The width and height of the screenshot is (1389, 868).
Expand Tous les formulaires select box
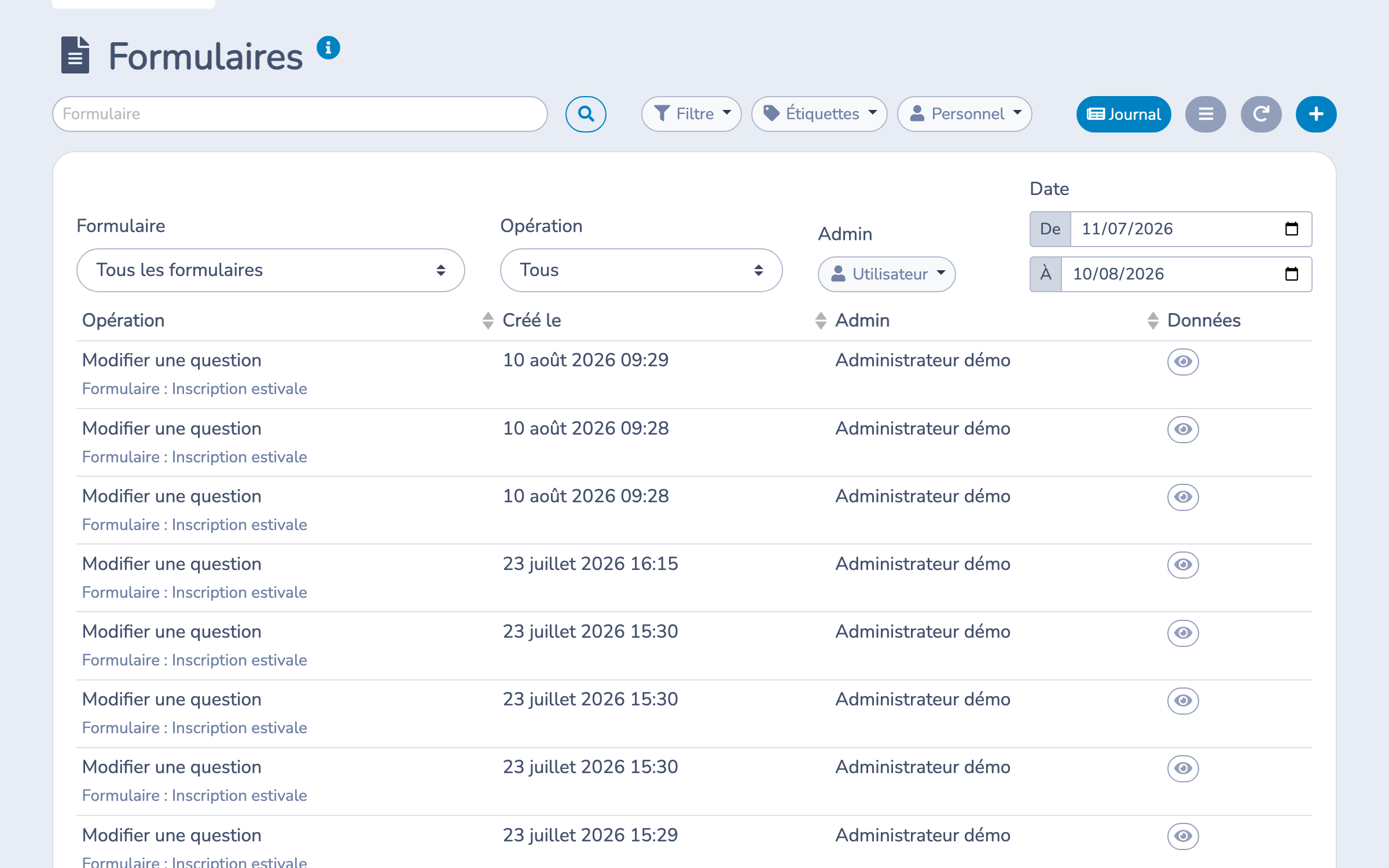(271, 270)
